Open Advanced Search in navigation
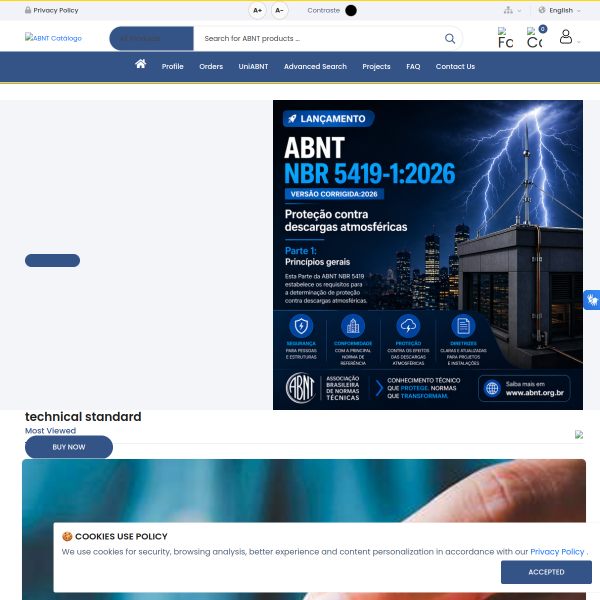Screen dimensions: 600x600 coord(315,67)
